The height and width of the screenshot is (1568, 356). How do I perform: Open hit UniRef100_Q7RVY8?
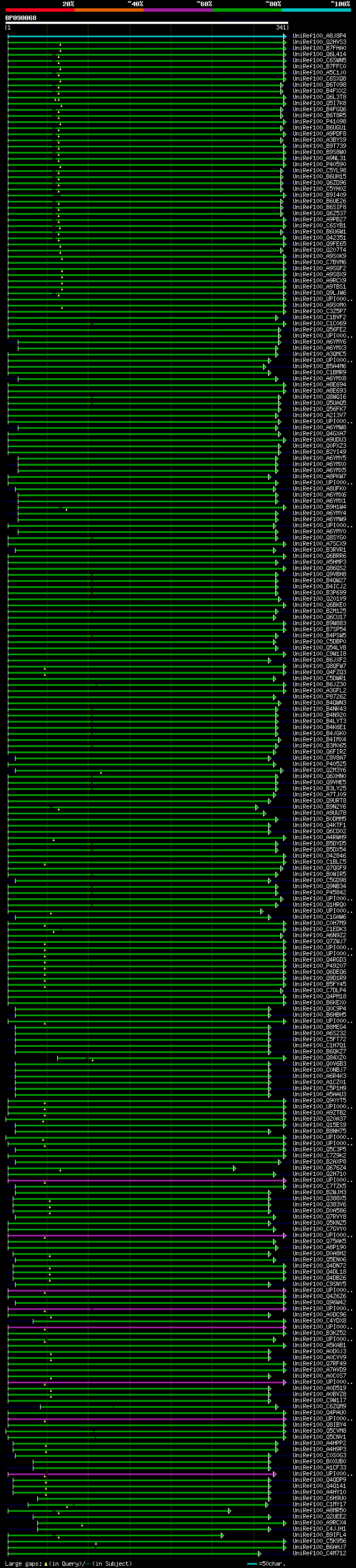319,1216
